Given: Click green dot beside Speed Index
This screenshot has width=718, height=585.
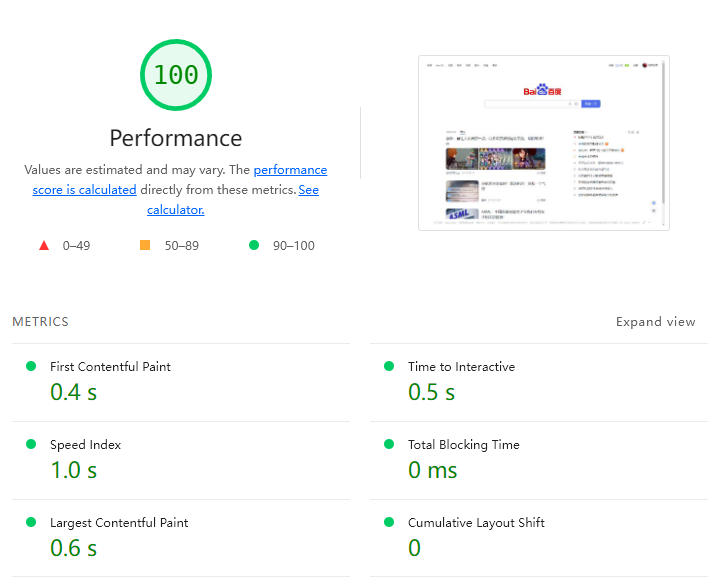Looking at the screenshot, I should click(31, 444).
